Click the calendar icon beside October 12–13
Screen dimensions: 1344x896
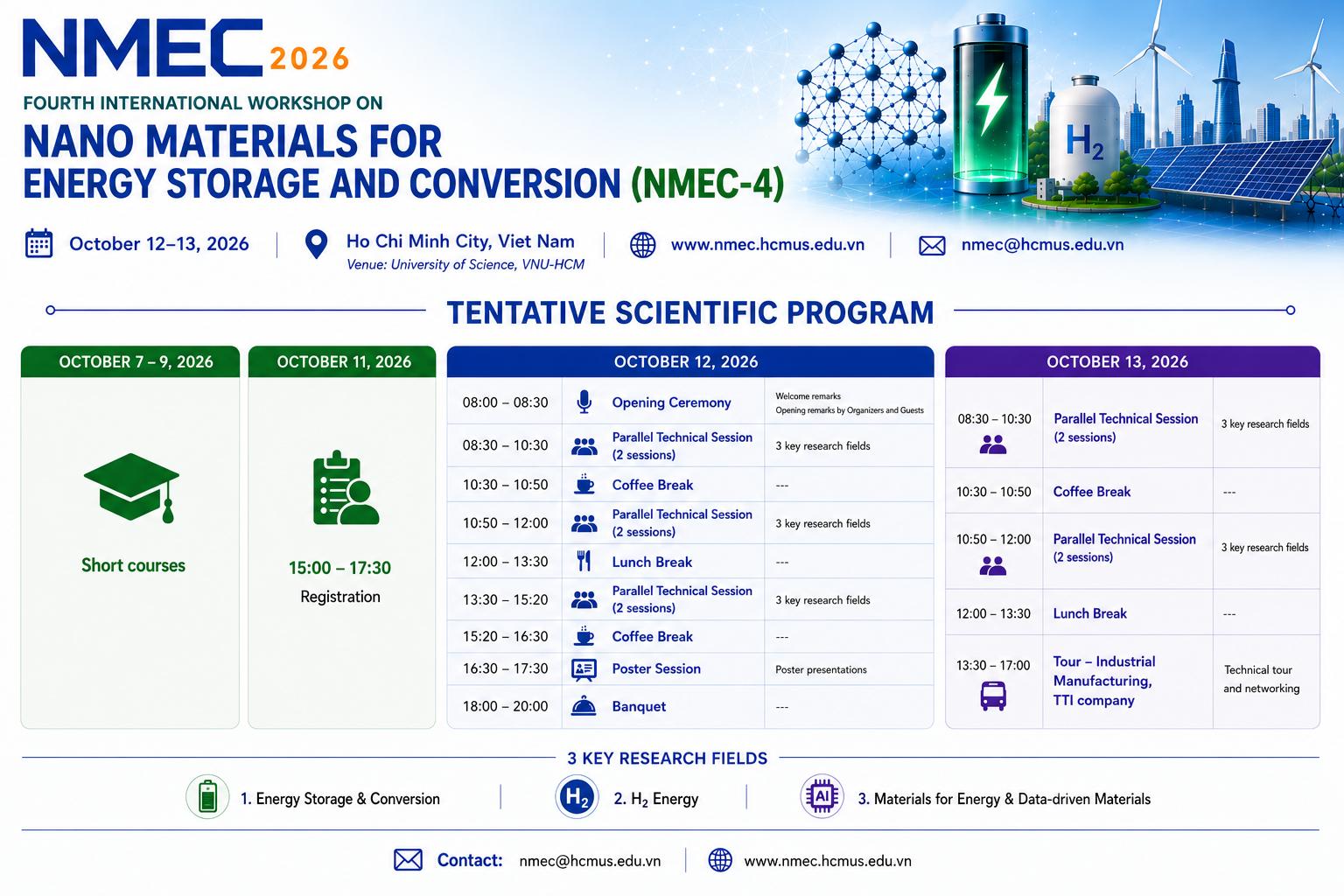[38, 243]
